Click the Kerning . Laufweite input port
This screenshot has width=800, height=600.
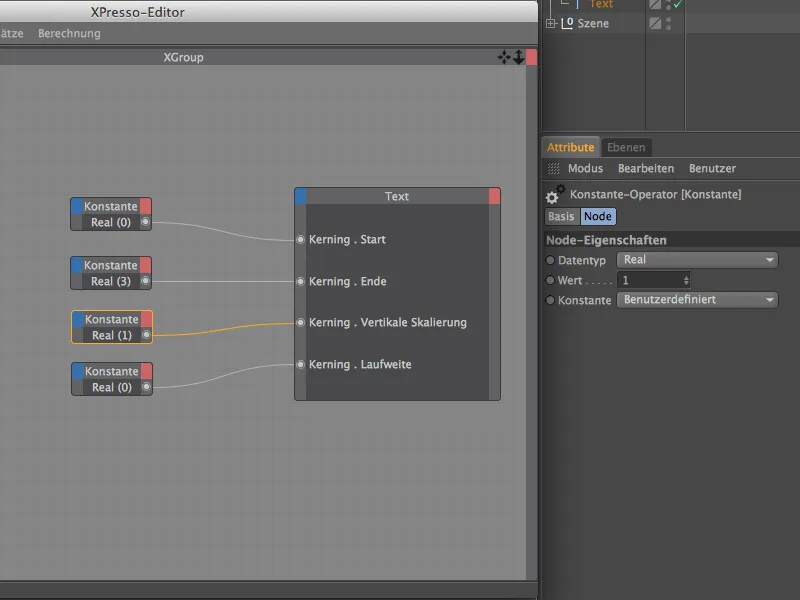(x=301, y=364)
